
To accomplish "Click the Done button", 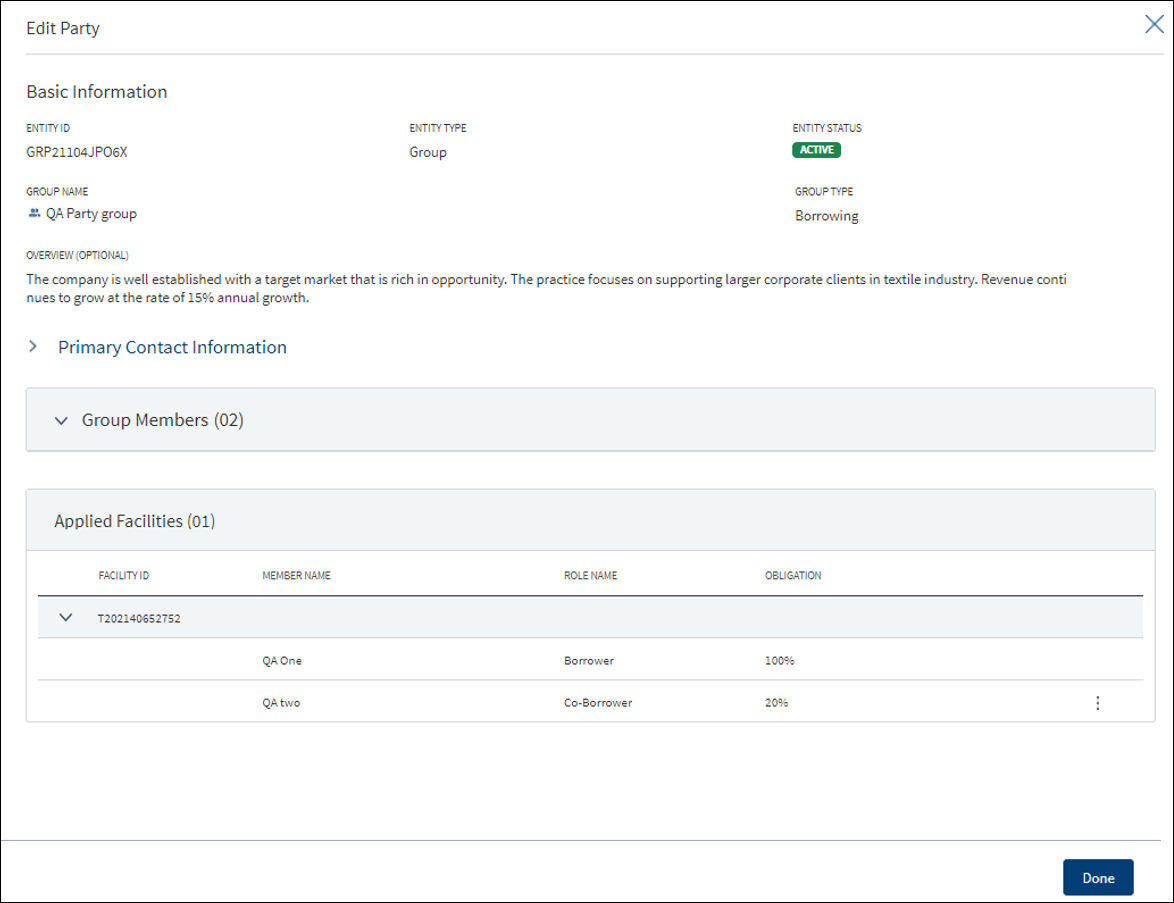I will click(1098, 878).
